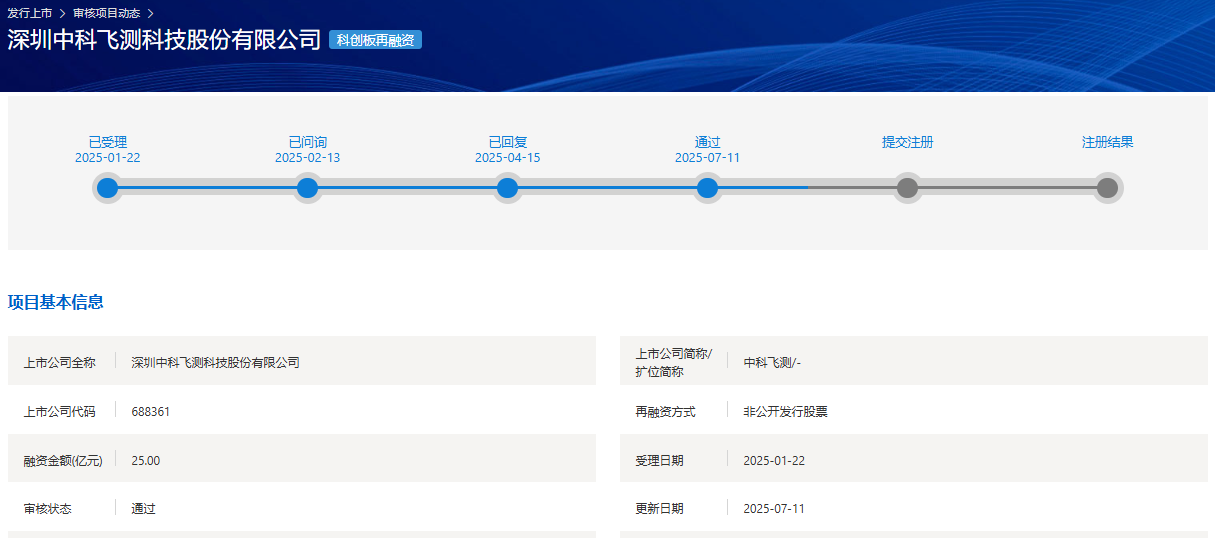Click the stock code 688361
Screen dimensions: 1215x538
(x=151, y=411)
